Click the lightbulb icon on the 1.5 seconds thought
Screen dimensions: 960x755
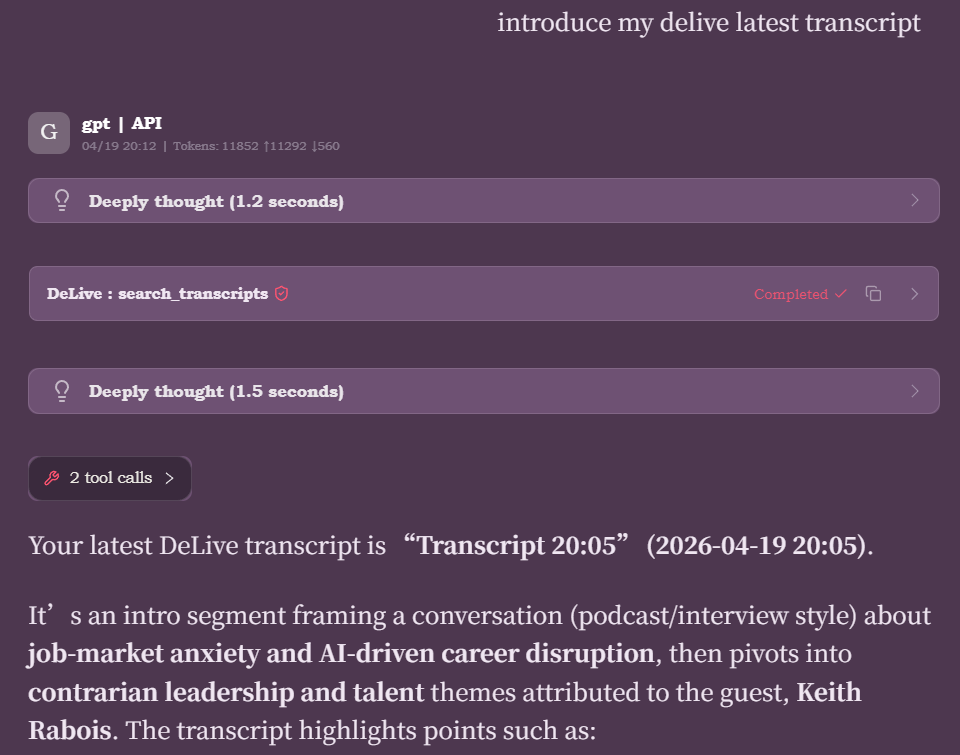click(x=62, y=390)
